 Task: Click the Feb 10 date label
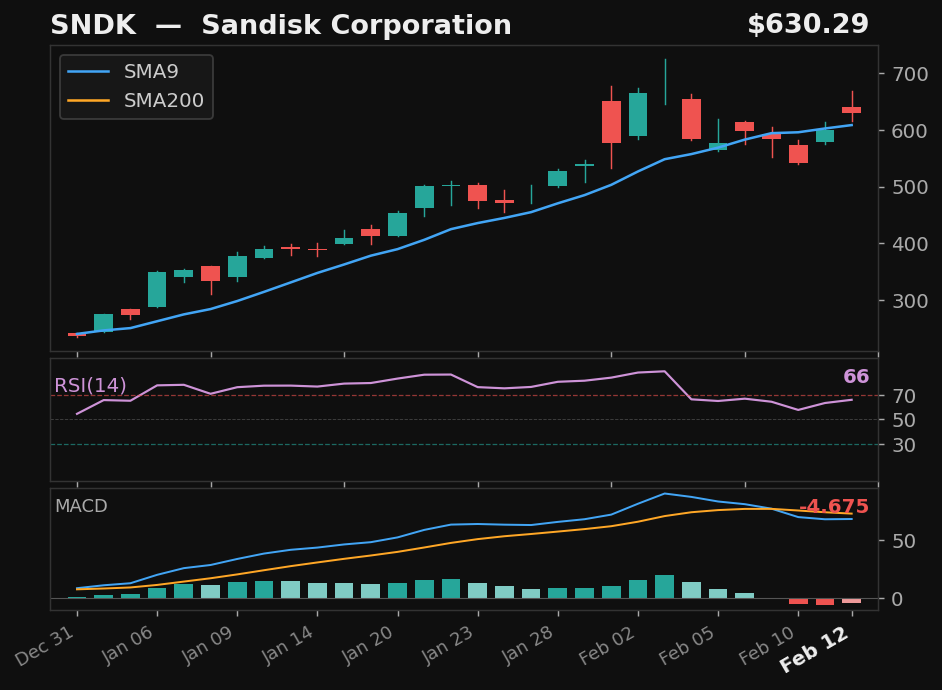tap(767, 645)
